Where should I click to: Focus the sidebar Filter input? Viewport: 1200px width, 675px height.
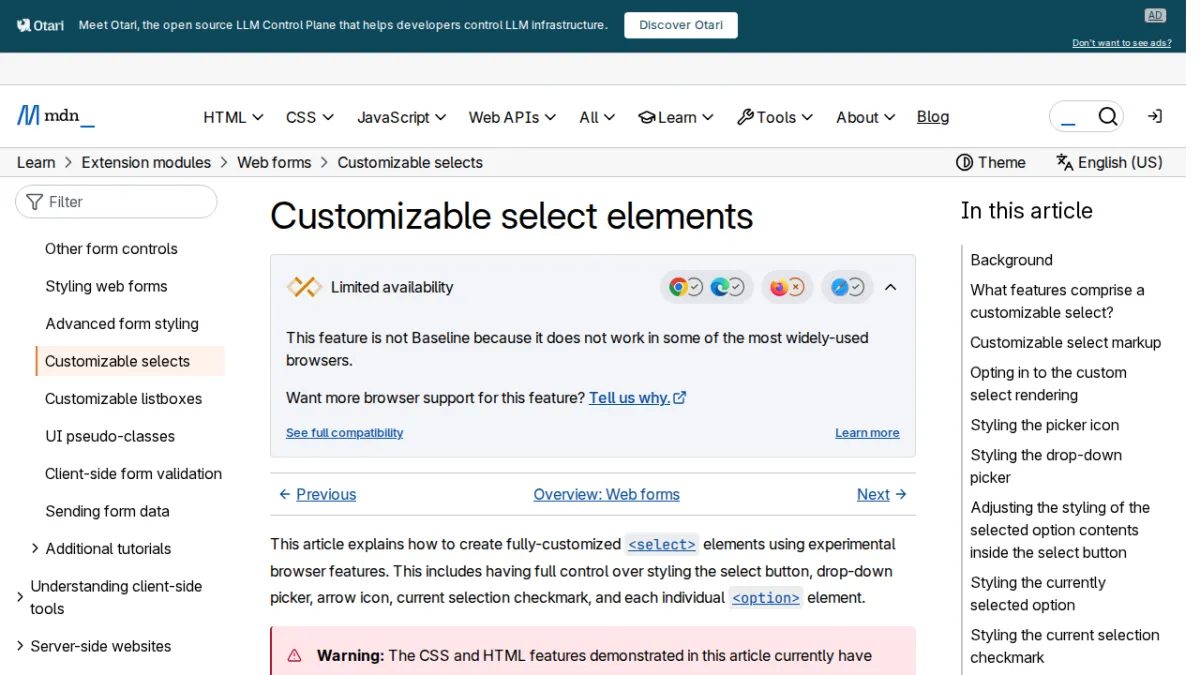(x=116, y=202)
